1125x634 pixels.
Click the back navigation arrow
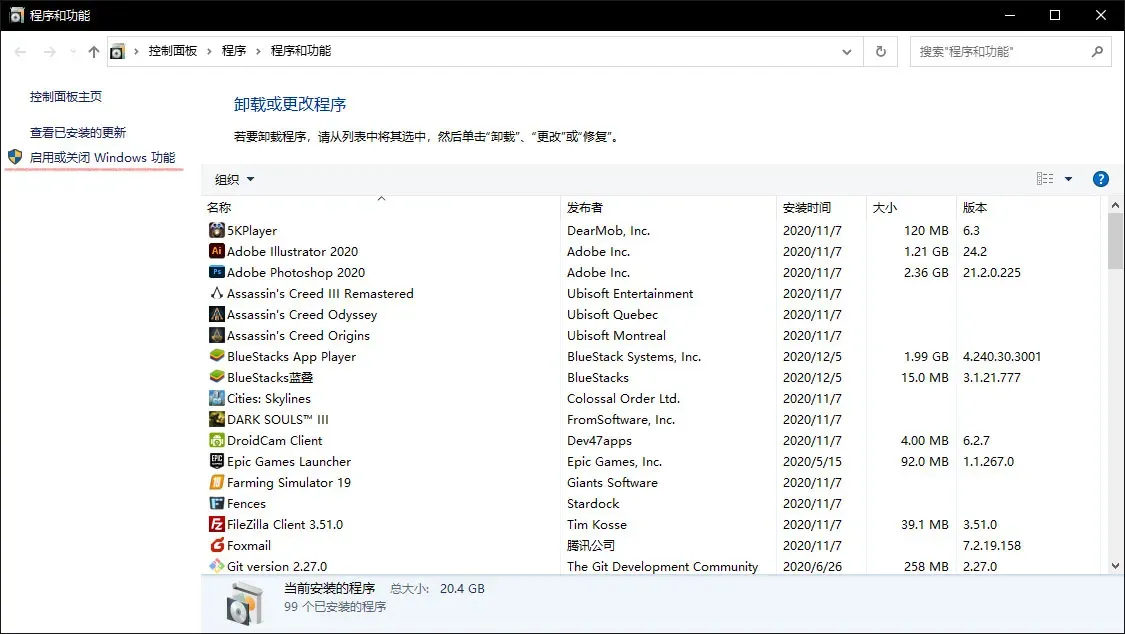tap(20, 52)
